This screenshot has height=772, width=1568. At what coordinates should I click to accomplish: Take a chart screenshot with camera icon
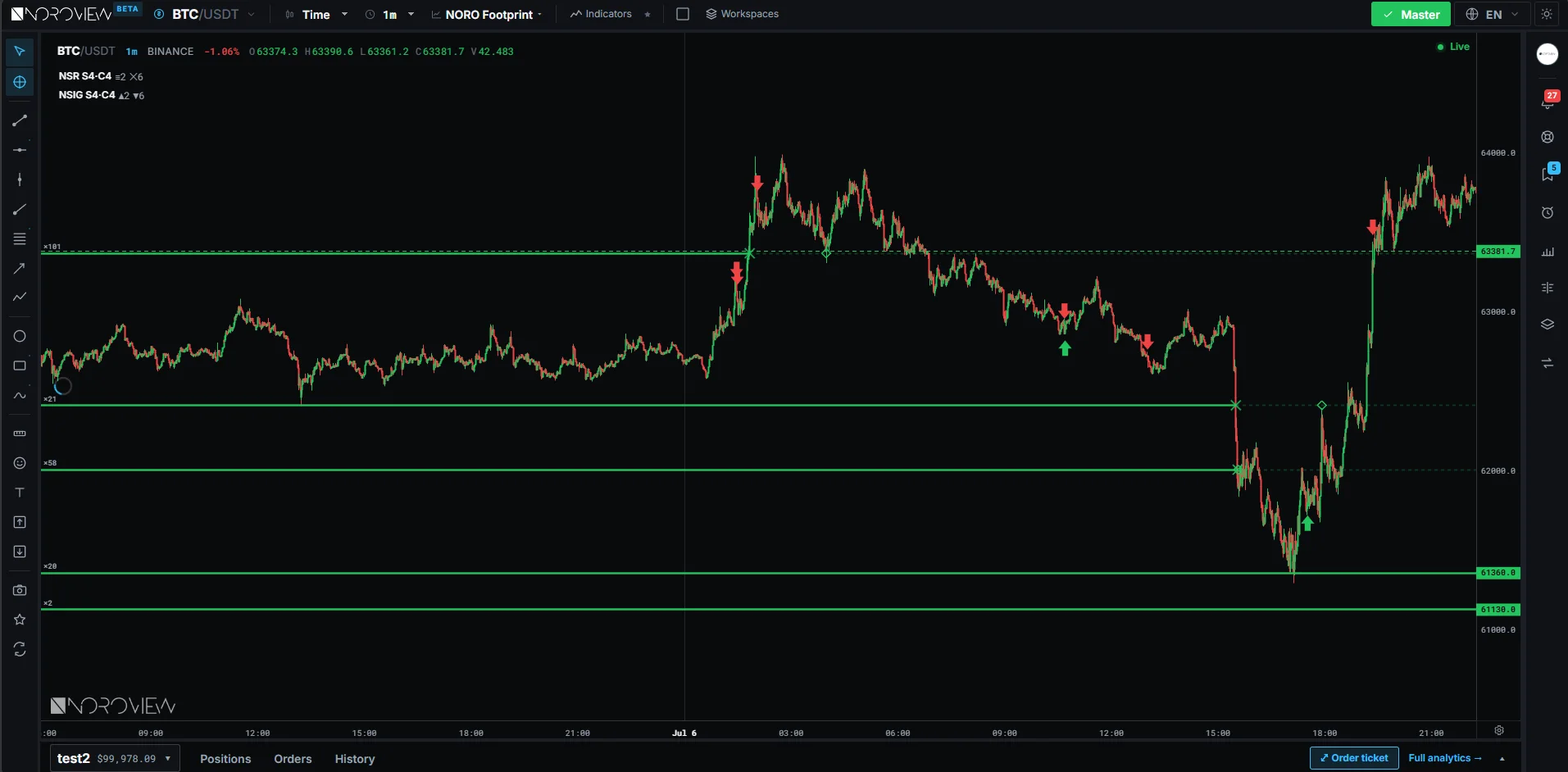20,590
